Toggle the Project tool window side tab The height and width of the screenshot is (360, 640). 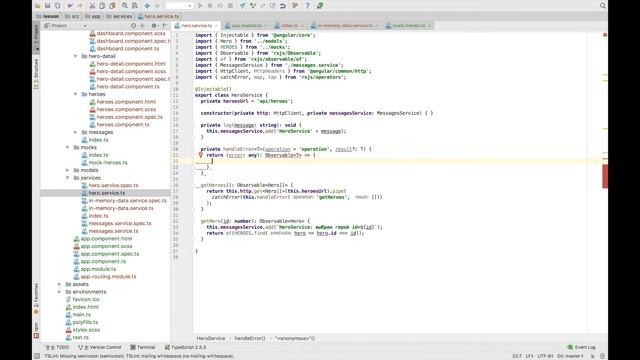coord(36,37)
